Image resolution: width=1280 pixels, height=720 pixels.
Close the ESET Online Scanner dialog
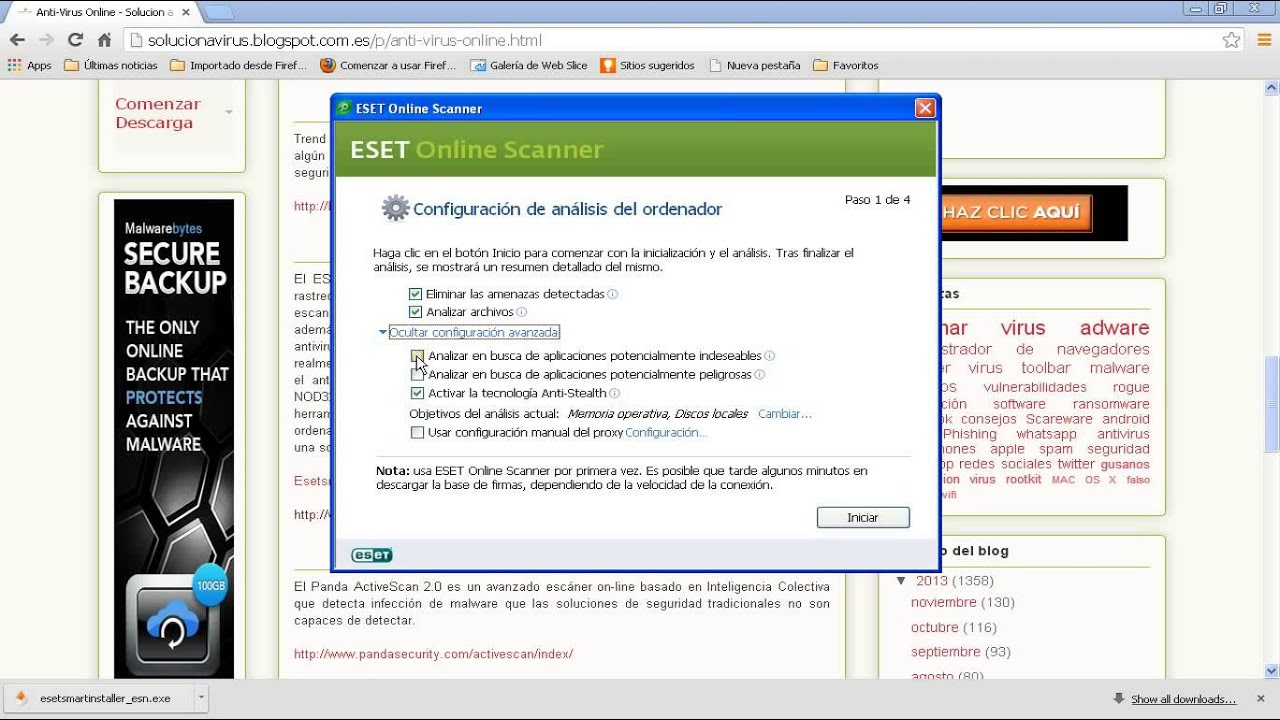point(925,108)
